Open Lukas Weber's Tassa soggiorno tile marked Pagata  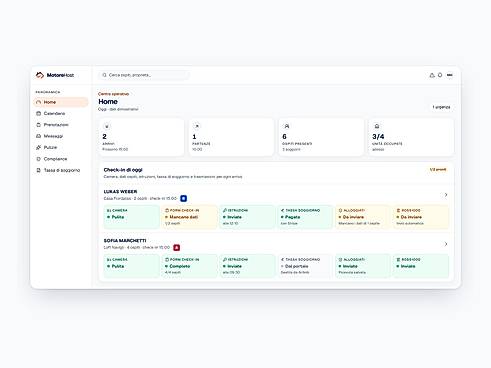305,217
